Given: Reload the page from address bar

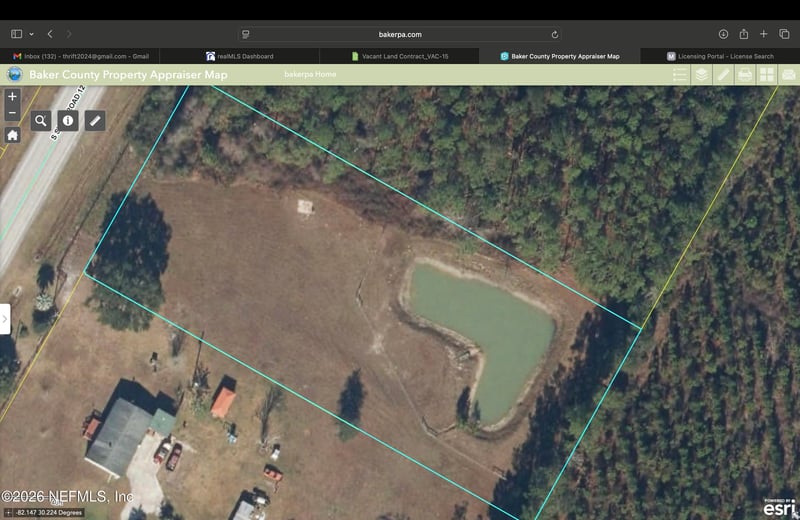Looking at the screenshot, I should [x=555, y=34].
